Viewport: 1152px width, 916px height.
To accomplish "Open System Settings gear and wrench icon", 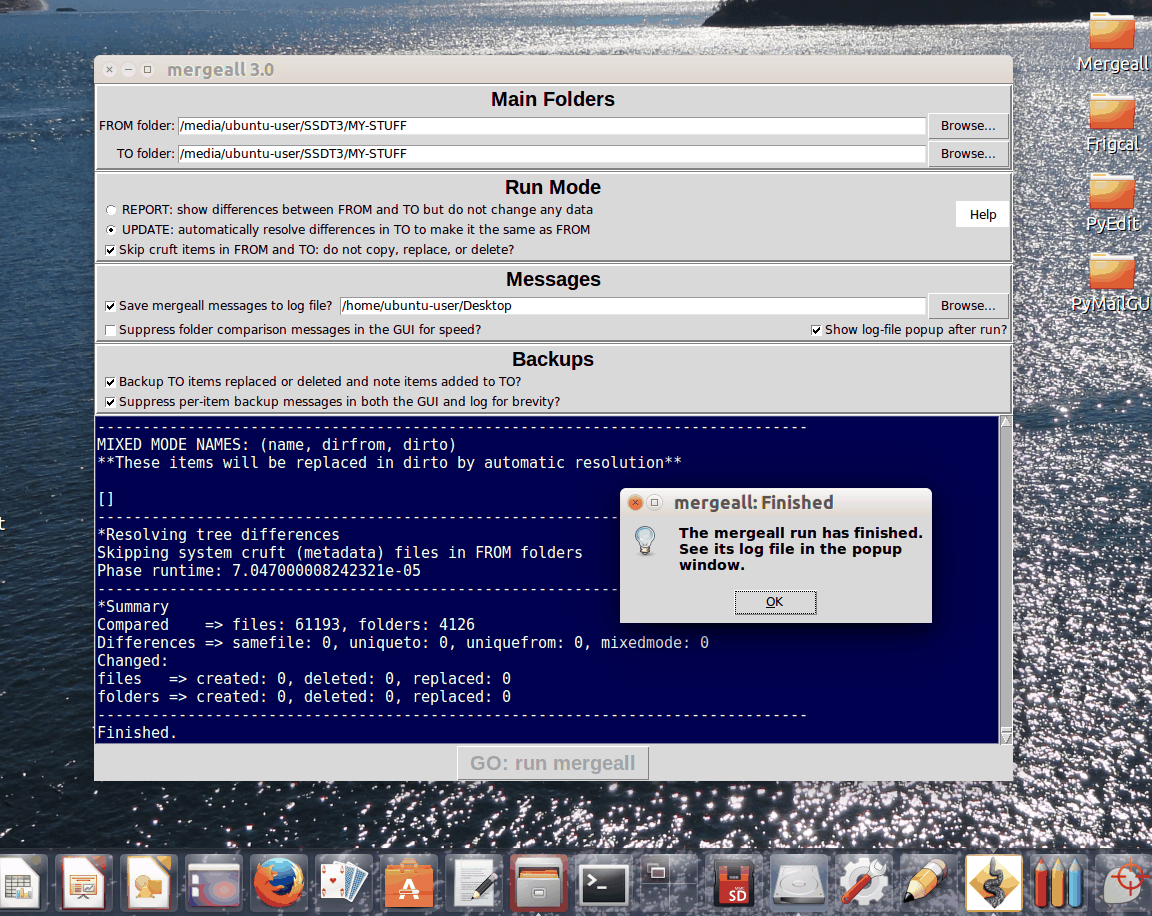I will click(863, 882).
